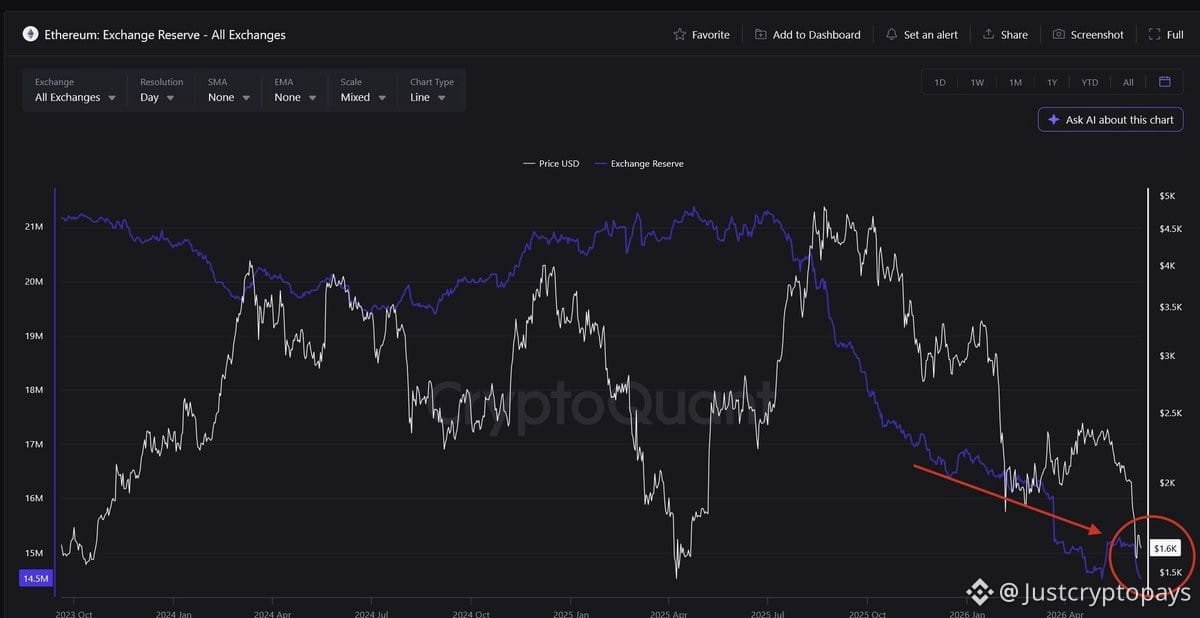The height and width of the screenshot is (618, 1200).
Task: Select the 1M time range
Action: pyautogui.click(x=1015, y=82)
